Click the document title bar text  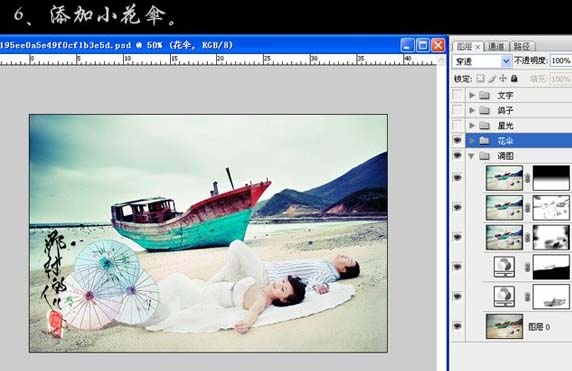point(116,45)
